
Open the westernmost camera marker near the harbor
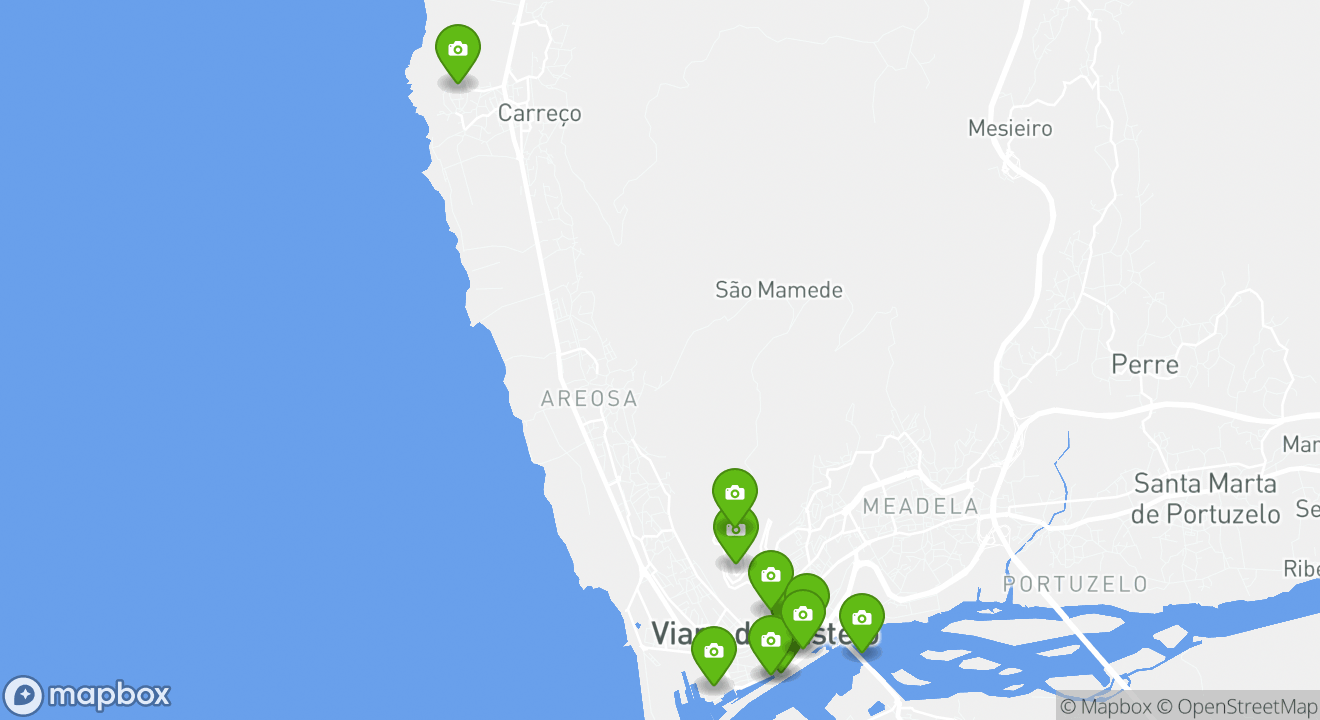tap(714, 653)
